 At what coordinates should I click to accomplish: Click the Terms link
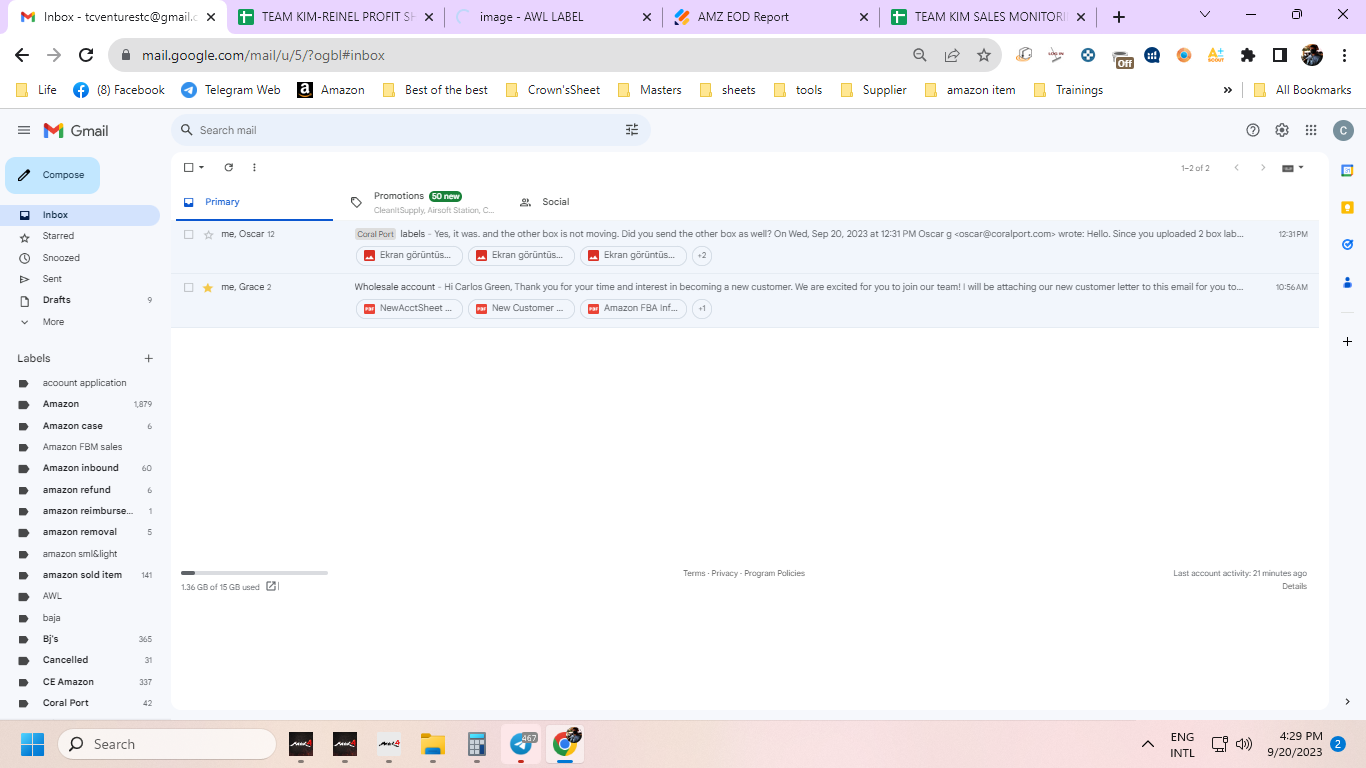(x=694, y=573)
